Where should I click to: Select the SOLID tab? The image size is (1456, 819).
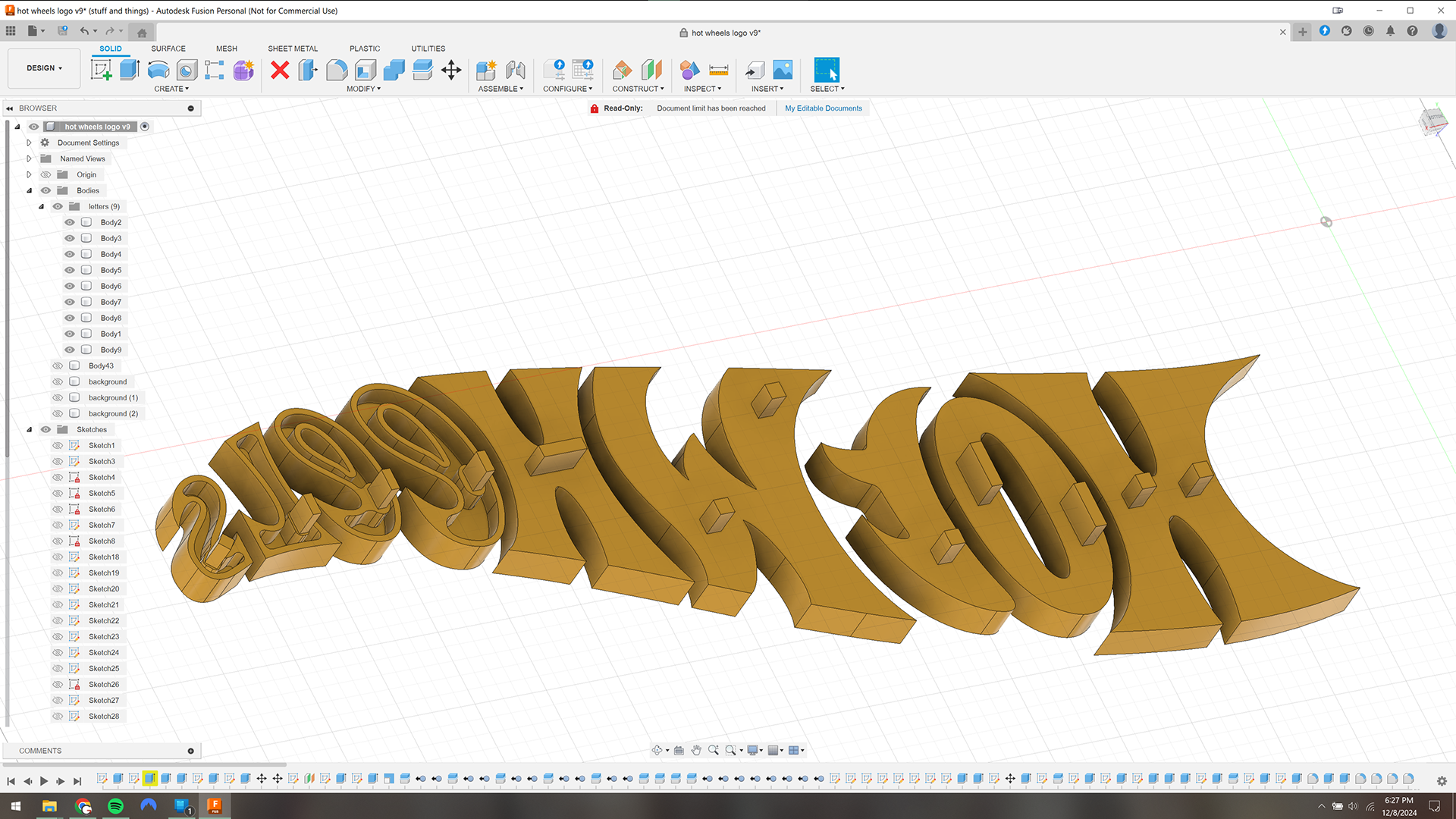(111, 49)
